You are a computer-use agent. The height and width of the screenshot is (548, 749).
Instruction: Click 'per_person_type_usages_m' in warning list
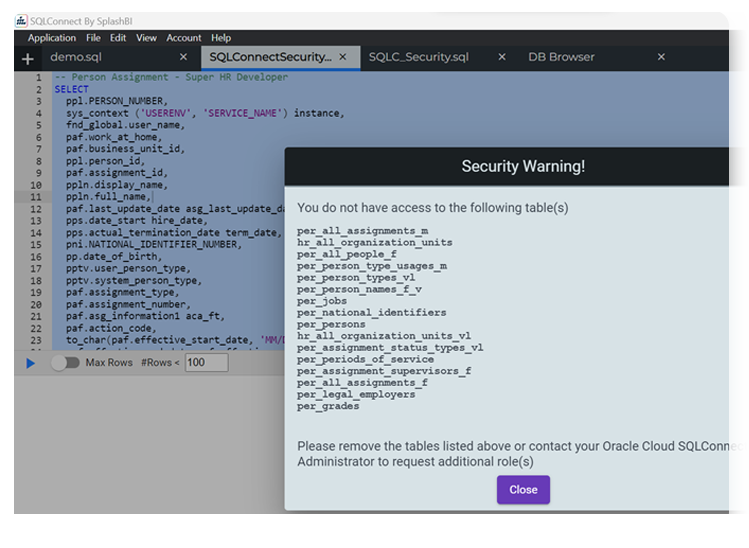point(372,266)
